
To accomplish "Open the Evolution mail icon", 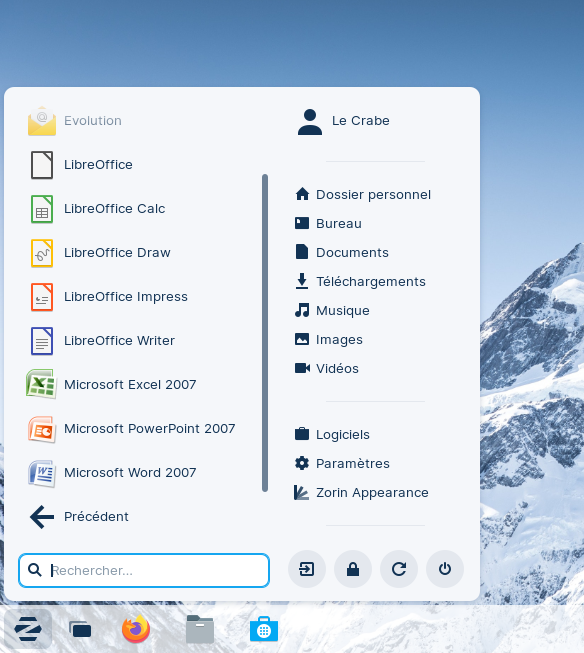I will [42, 121].
